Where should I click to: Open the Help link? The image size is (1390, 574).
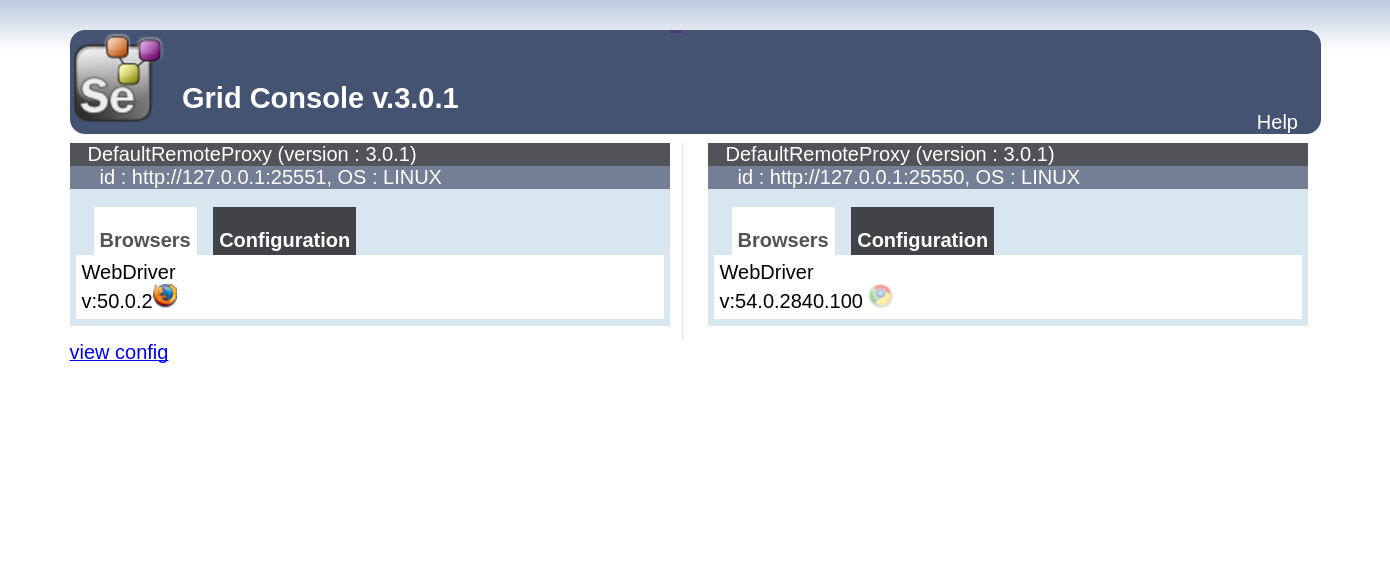(1277, 122)
